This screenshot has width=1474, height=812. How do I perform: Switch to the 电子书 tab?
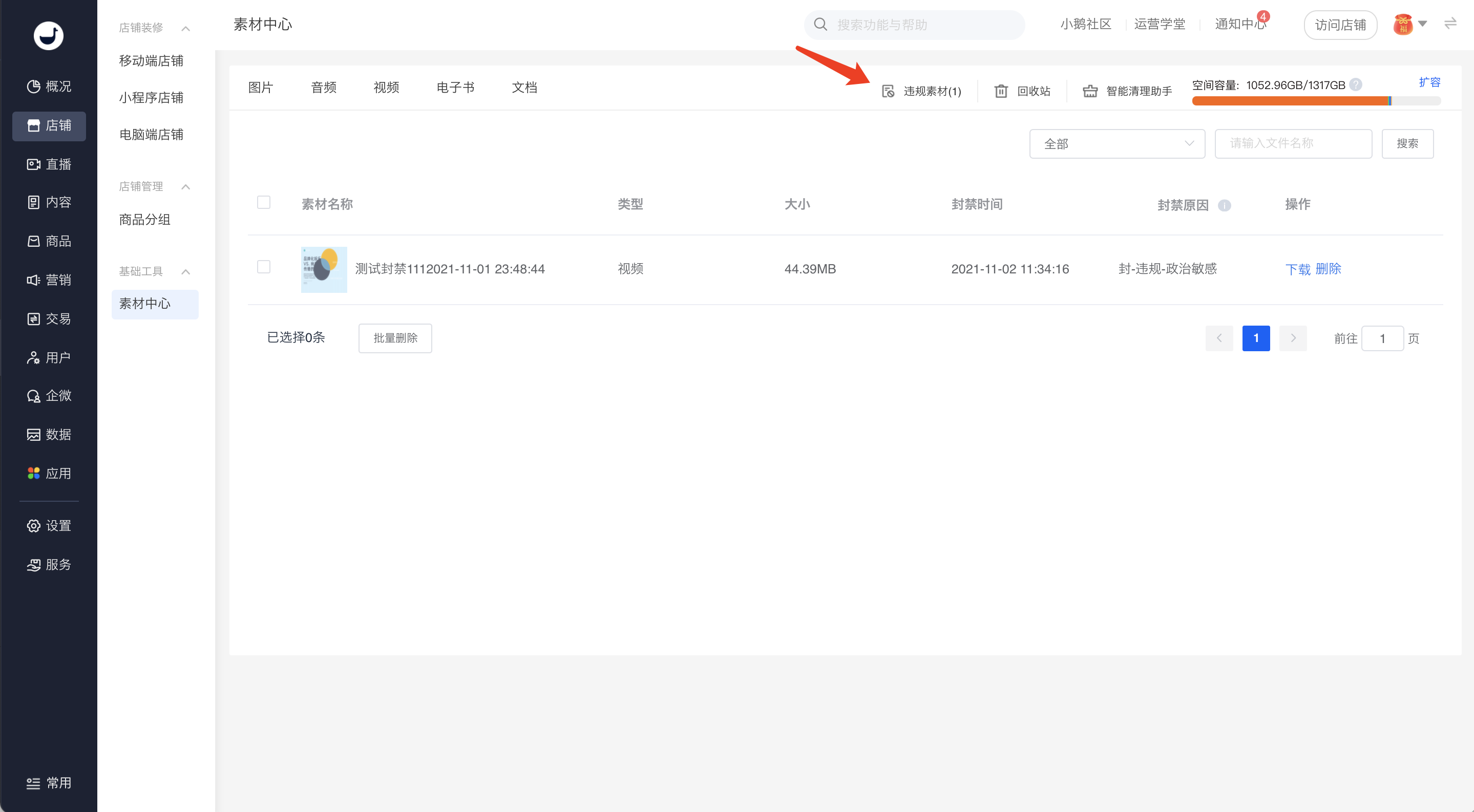click(455, 88)
